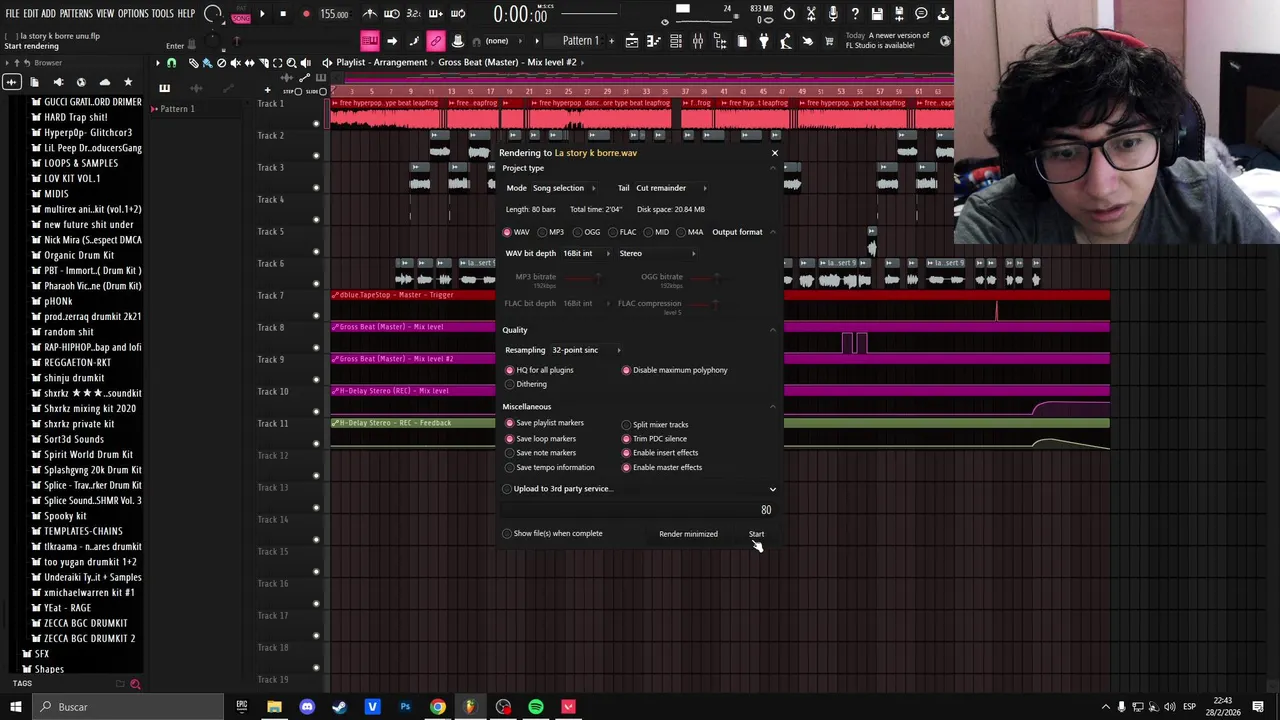1280x720 pixels.
Task: Click the save floppy disk icon in the toolbar
Action: click(x=877, y=14)
